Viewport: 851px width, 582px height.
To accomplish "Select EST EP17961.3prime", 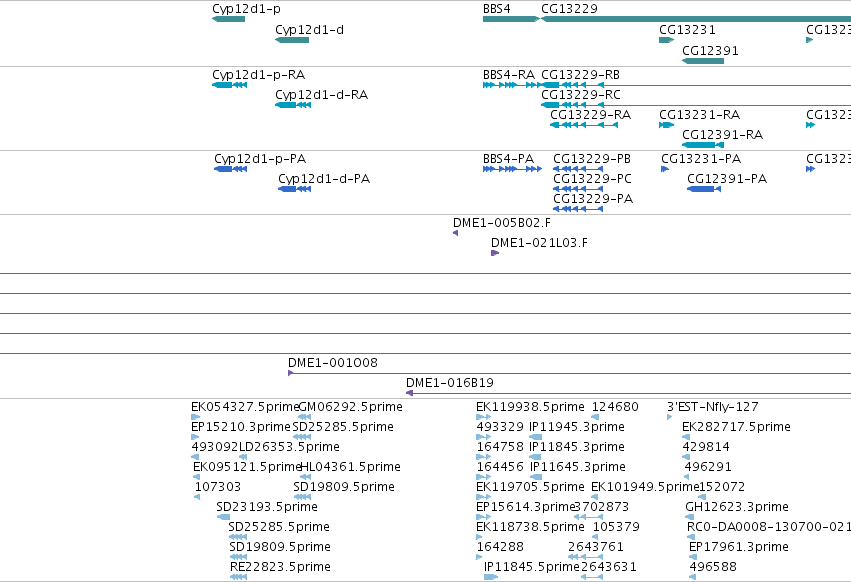I will click(x=693, y=557).
